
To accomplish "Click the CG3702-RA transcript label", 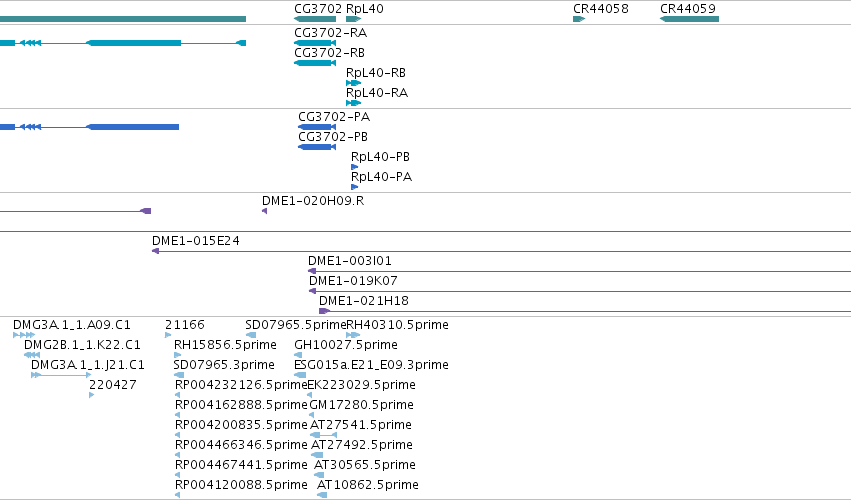I will pos(331,33).
